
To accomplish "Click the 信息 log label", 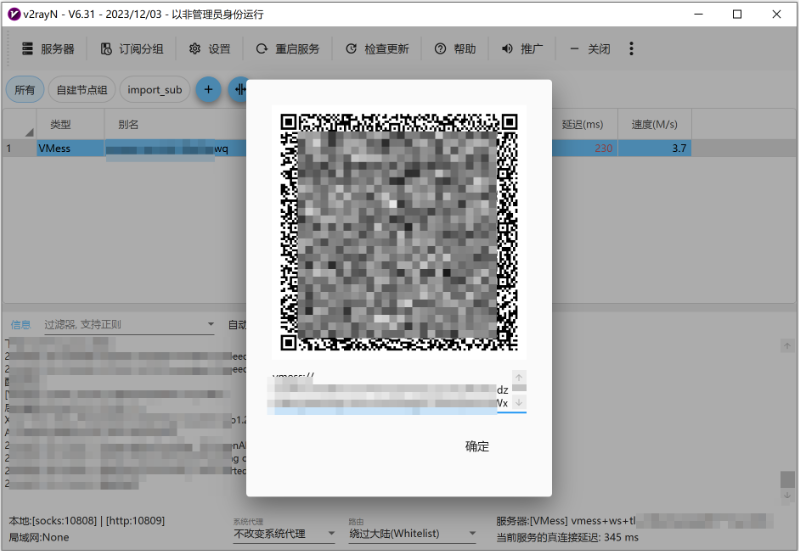I will (20, 325).
